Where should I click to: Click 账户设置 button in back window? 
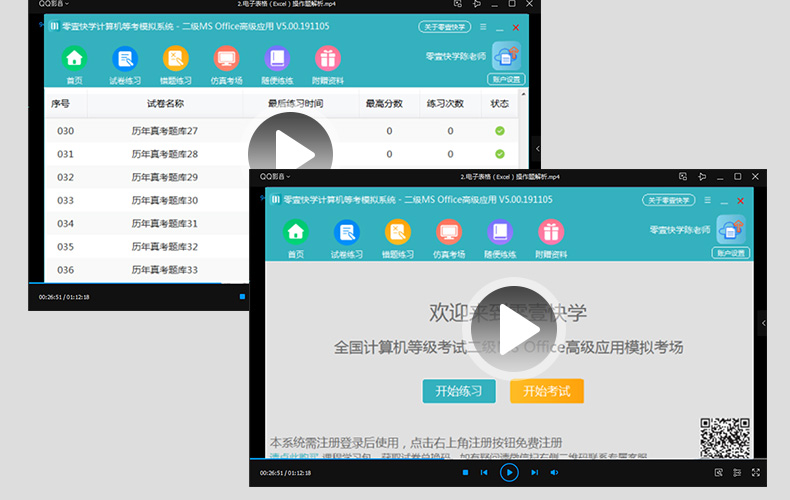tap(507, 79)
